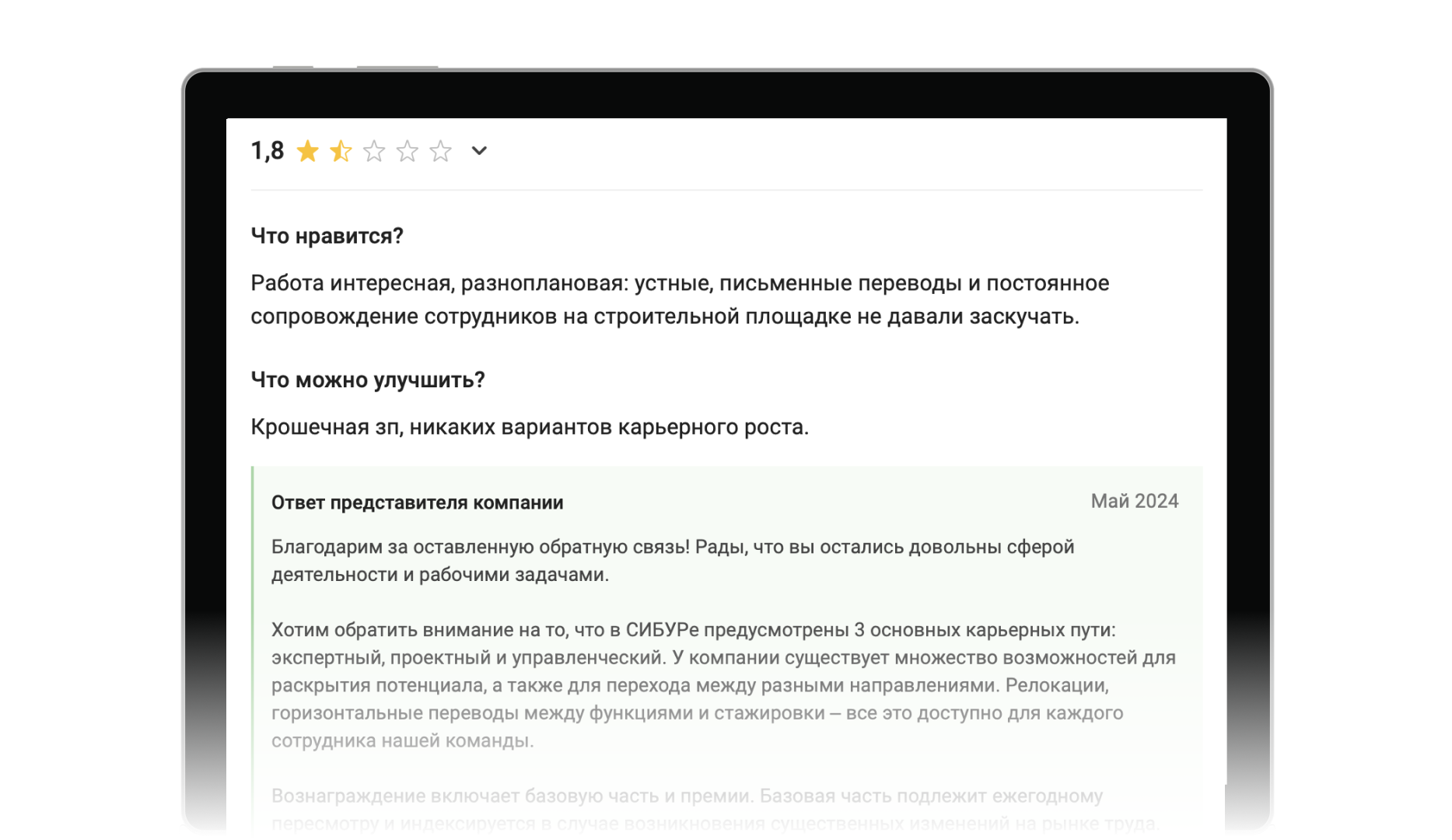Click the third empty rating star
Image resolution: width=1452 pixels, height=840 pixels.
point(374,151)
